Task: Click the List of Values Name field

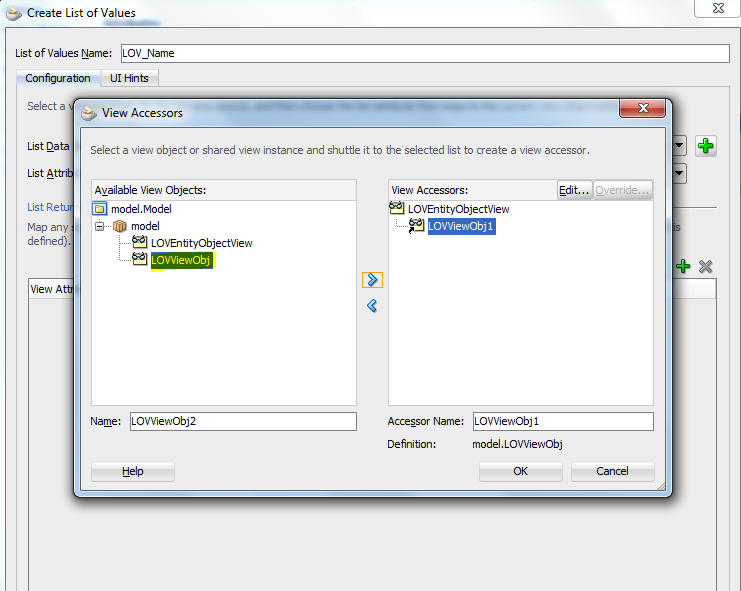Action: click(x=425, y=53)
